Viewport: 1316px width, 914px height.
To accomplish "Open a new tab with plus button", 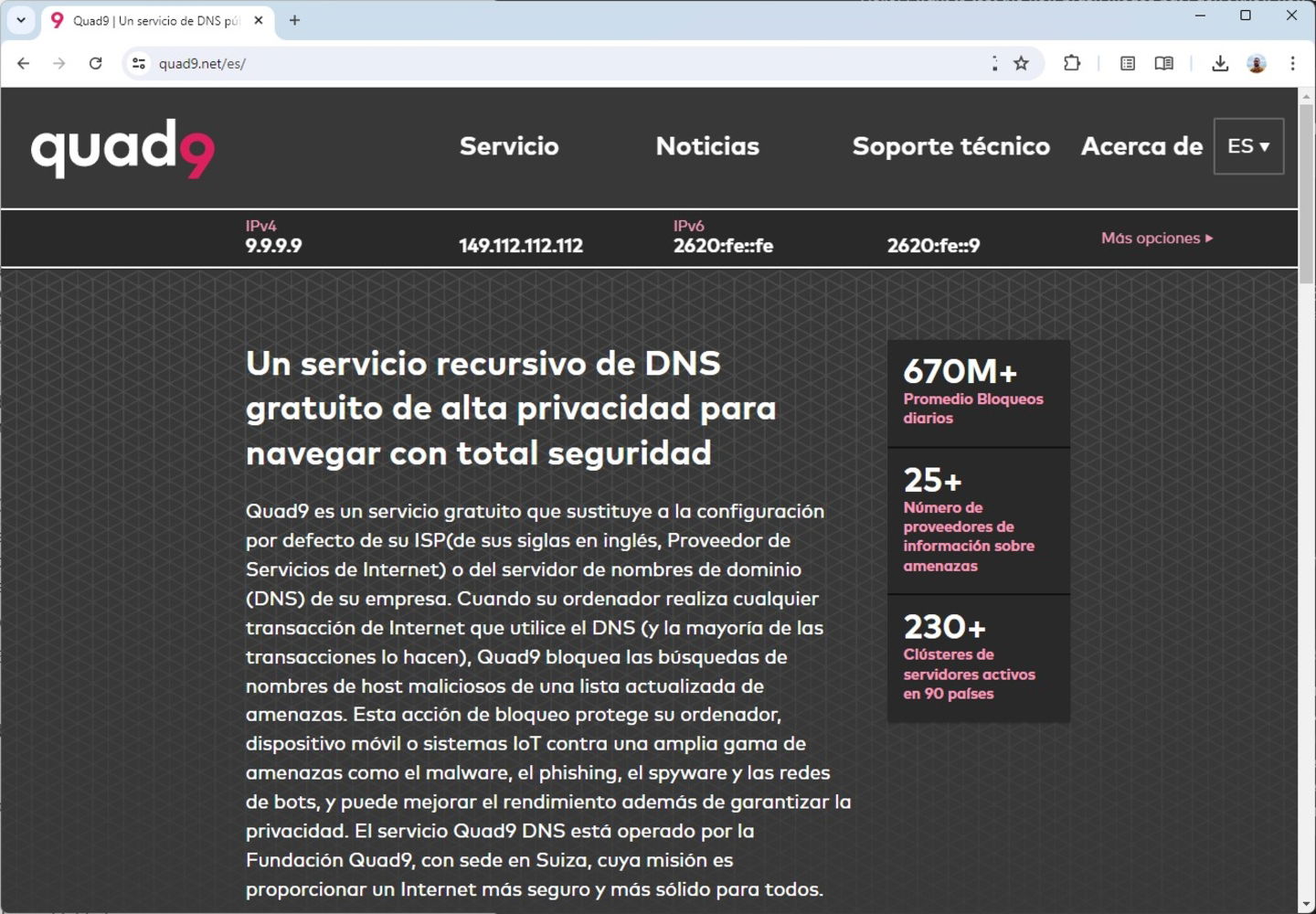I will (x=294, y=20).
